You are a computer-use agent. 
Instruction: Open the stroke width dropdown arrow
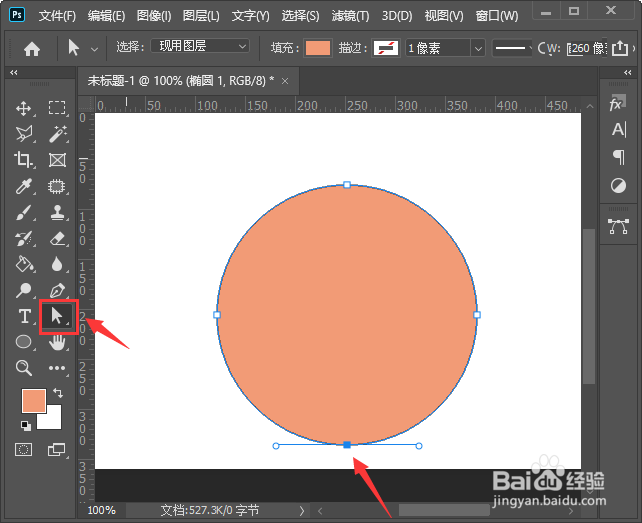[478, 48]
